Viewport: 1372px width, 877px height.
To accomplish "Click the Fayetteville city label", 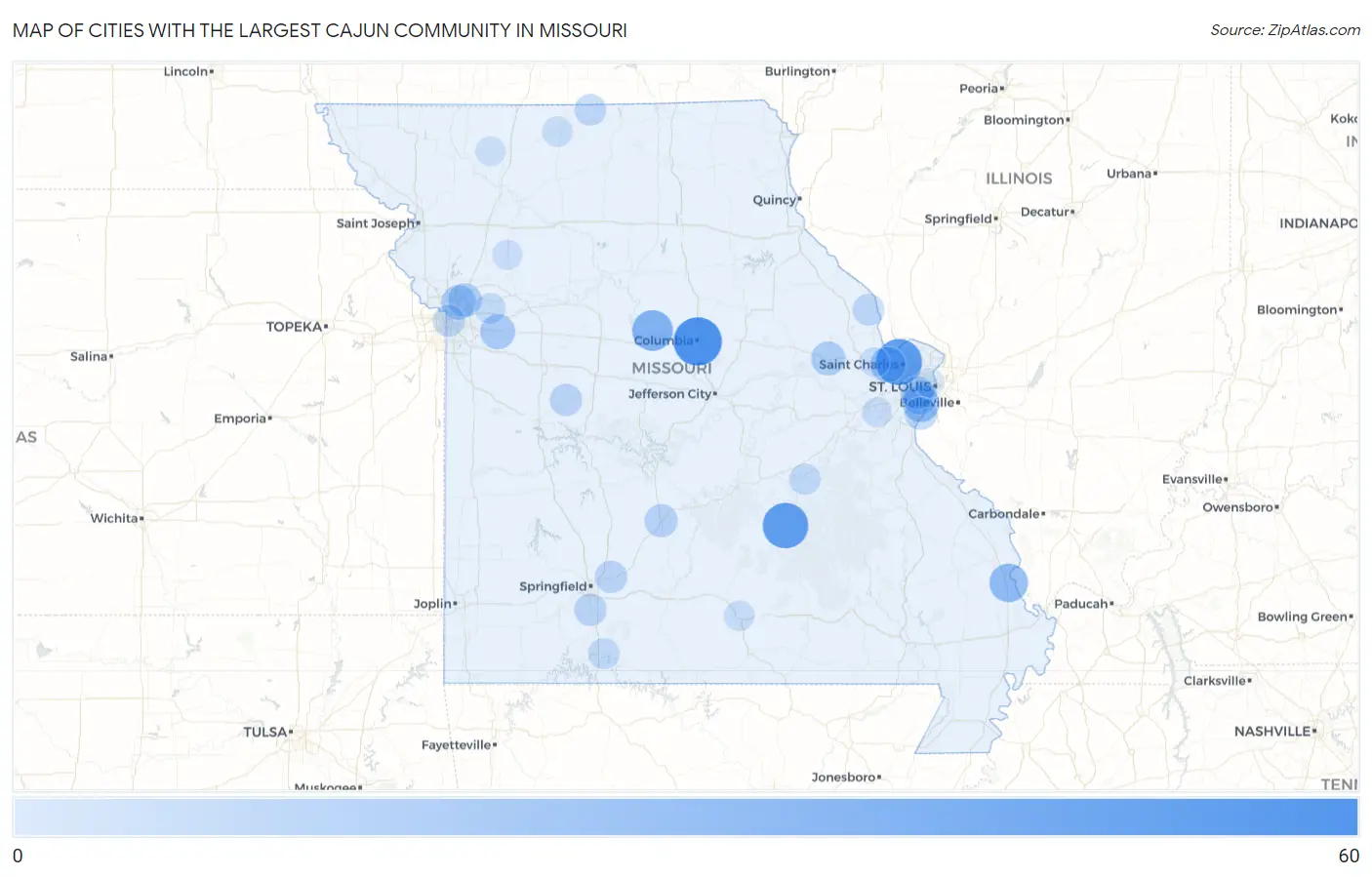I will point(459,745).
